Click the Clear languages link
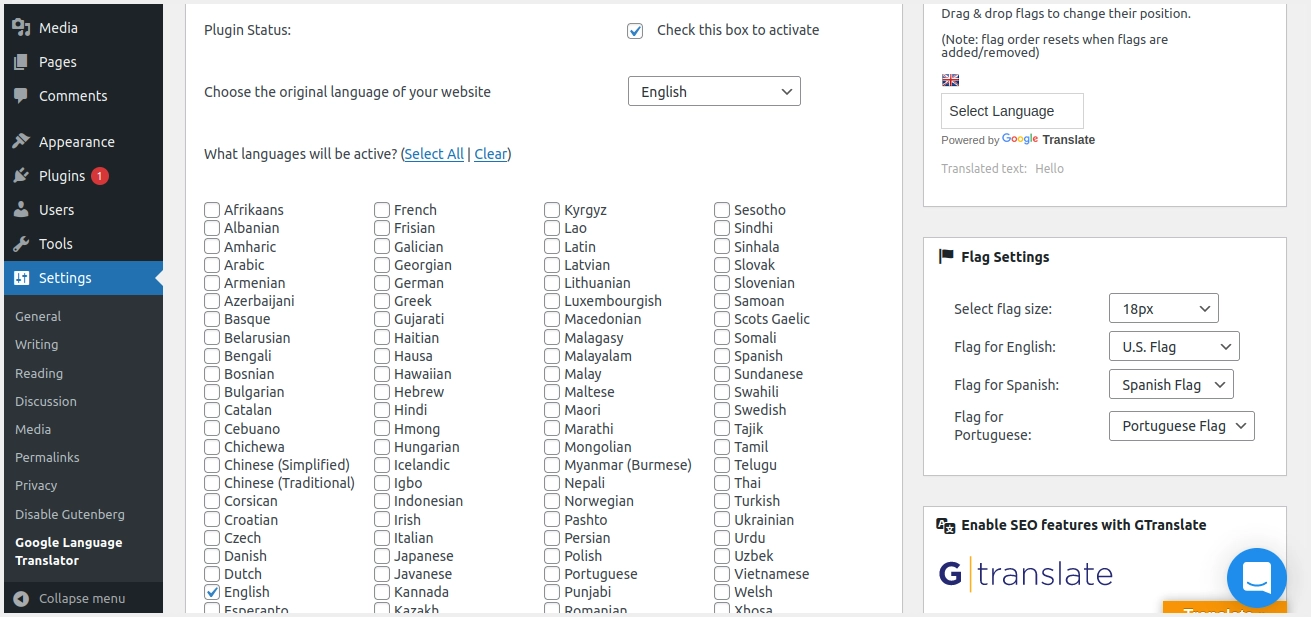 (490, 154)
